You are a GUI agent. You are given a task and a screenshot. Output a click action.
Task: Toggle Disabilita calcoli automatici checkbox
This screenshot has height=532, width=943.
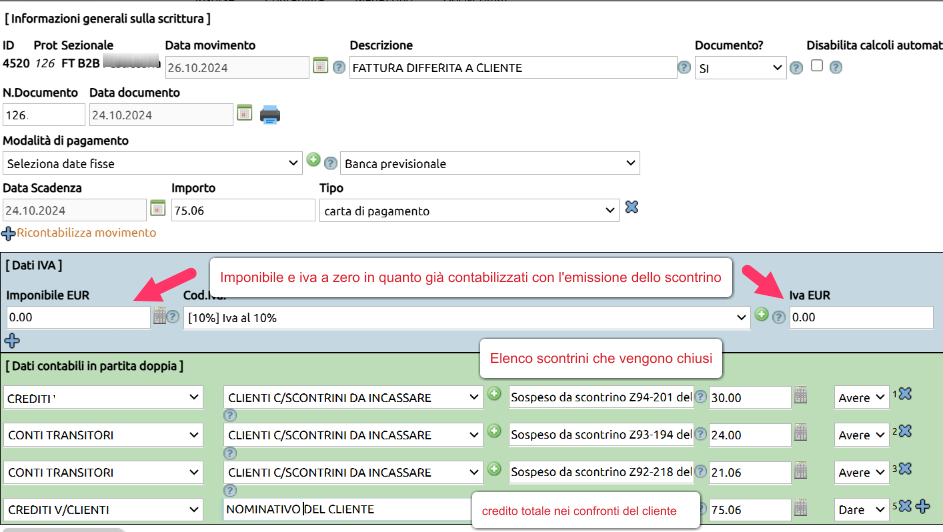click(817, 66)
